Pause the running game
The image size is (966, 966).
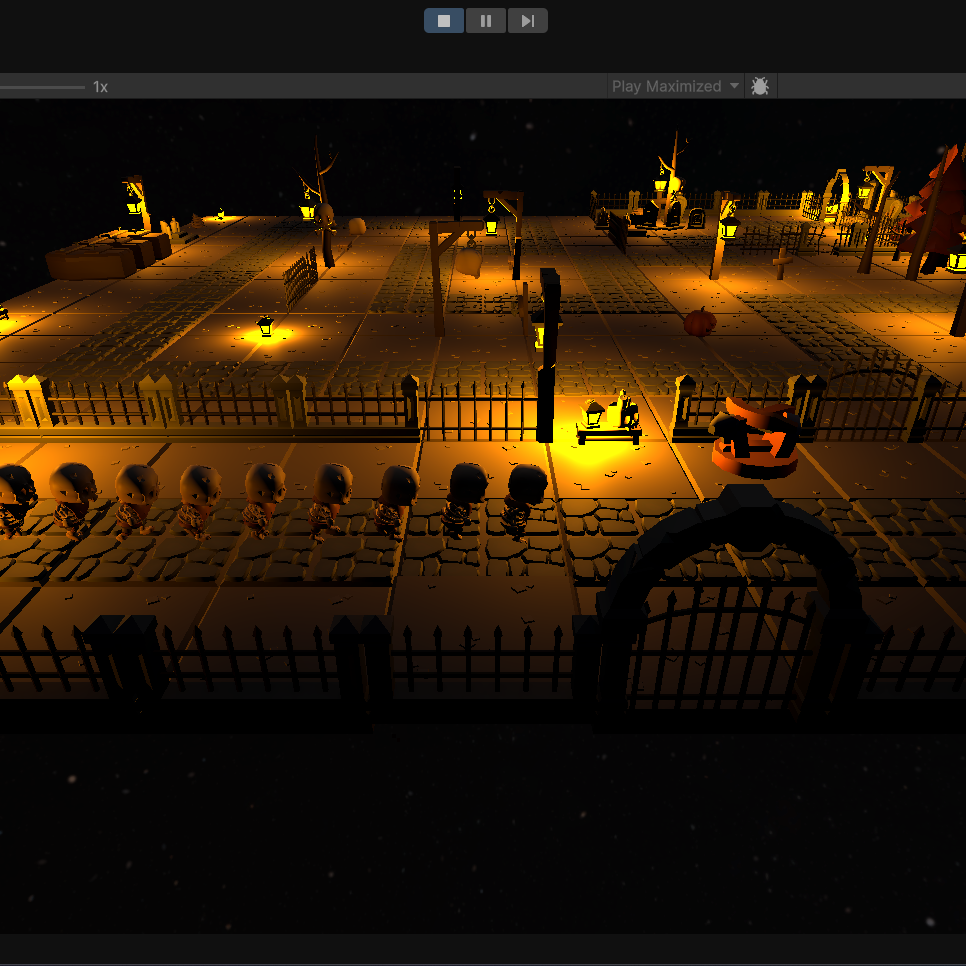[x=486, y=21]
